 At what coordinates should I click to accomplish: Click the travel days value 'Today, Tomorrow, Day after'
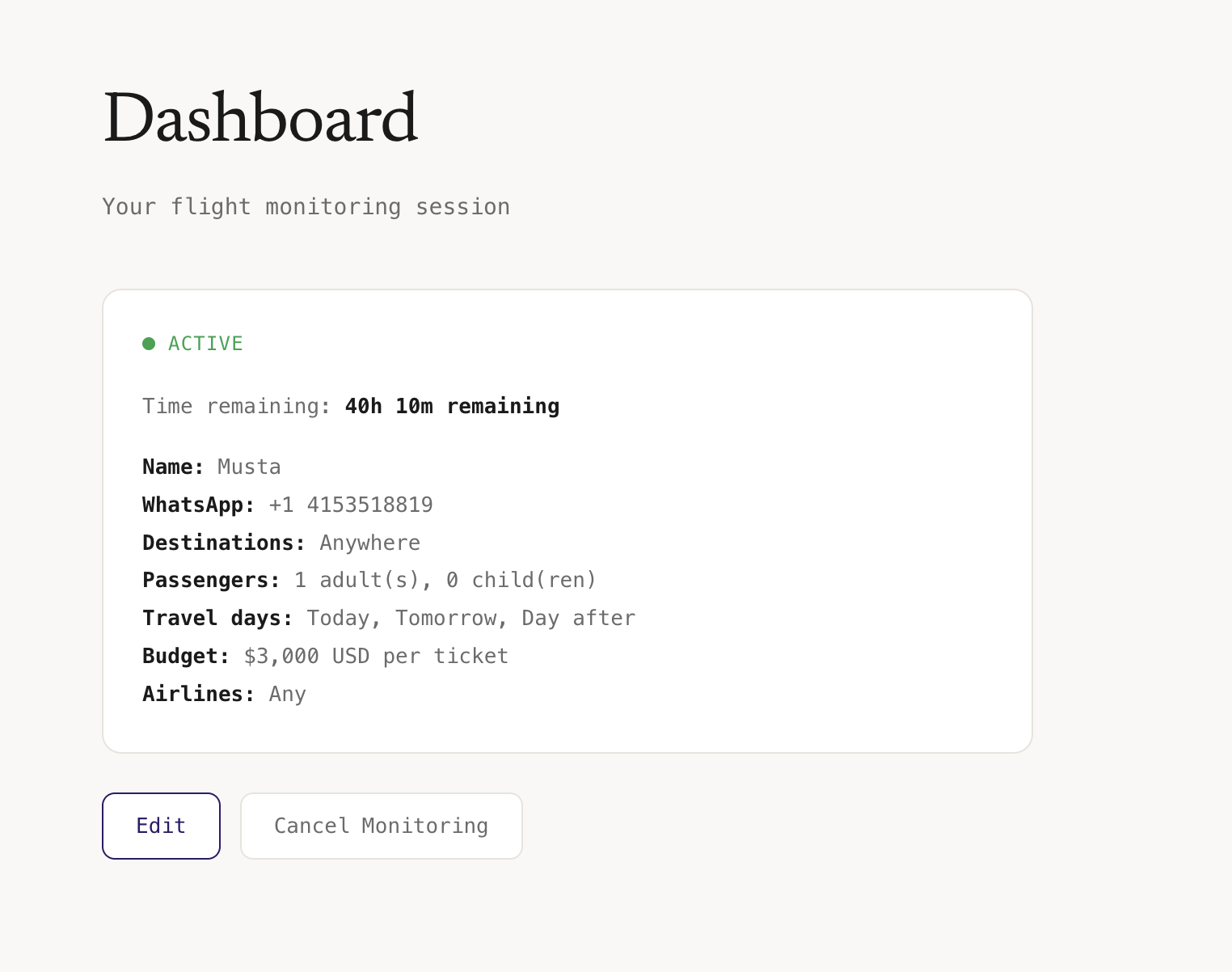(470, 619)
